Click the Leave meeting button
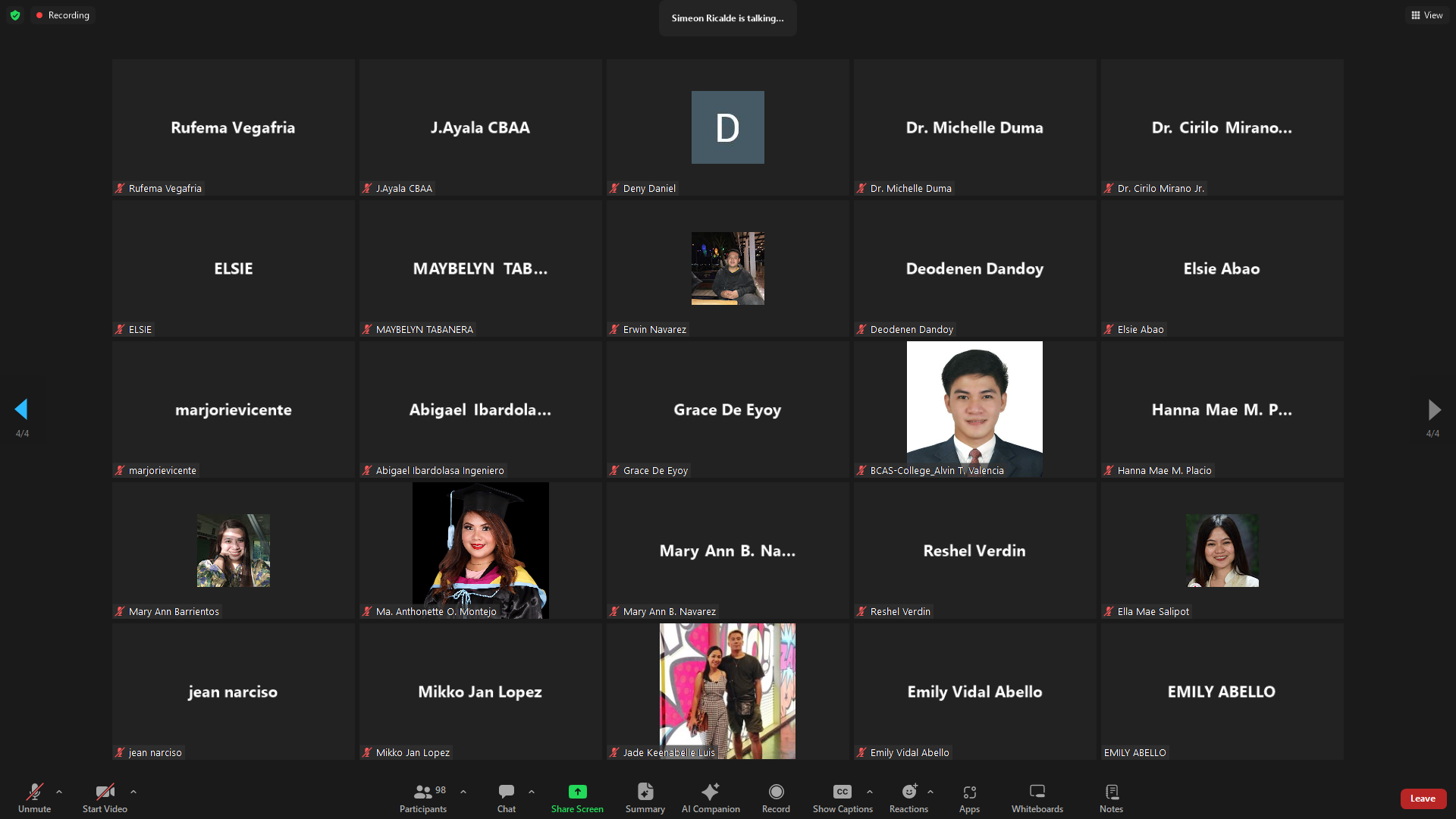 tap(1423, 799)
